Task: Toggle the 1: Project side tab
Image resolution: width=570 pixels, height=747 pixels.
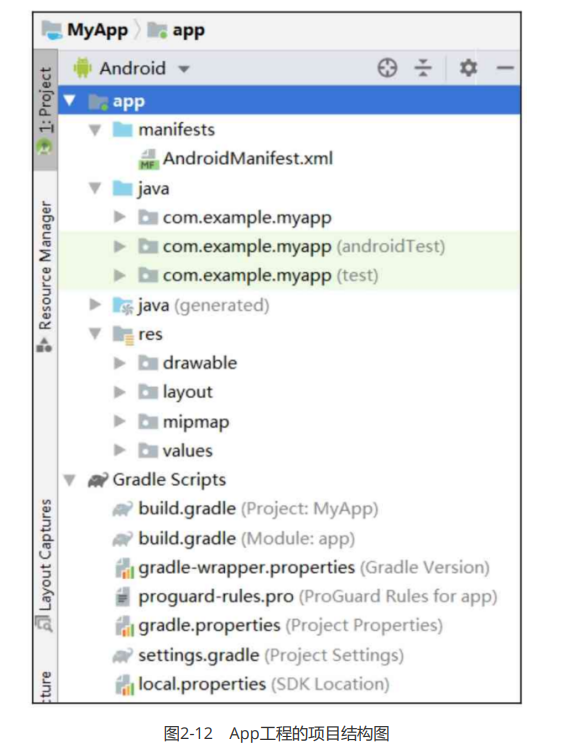Action: [x=45, y=111]
